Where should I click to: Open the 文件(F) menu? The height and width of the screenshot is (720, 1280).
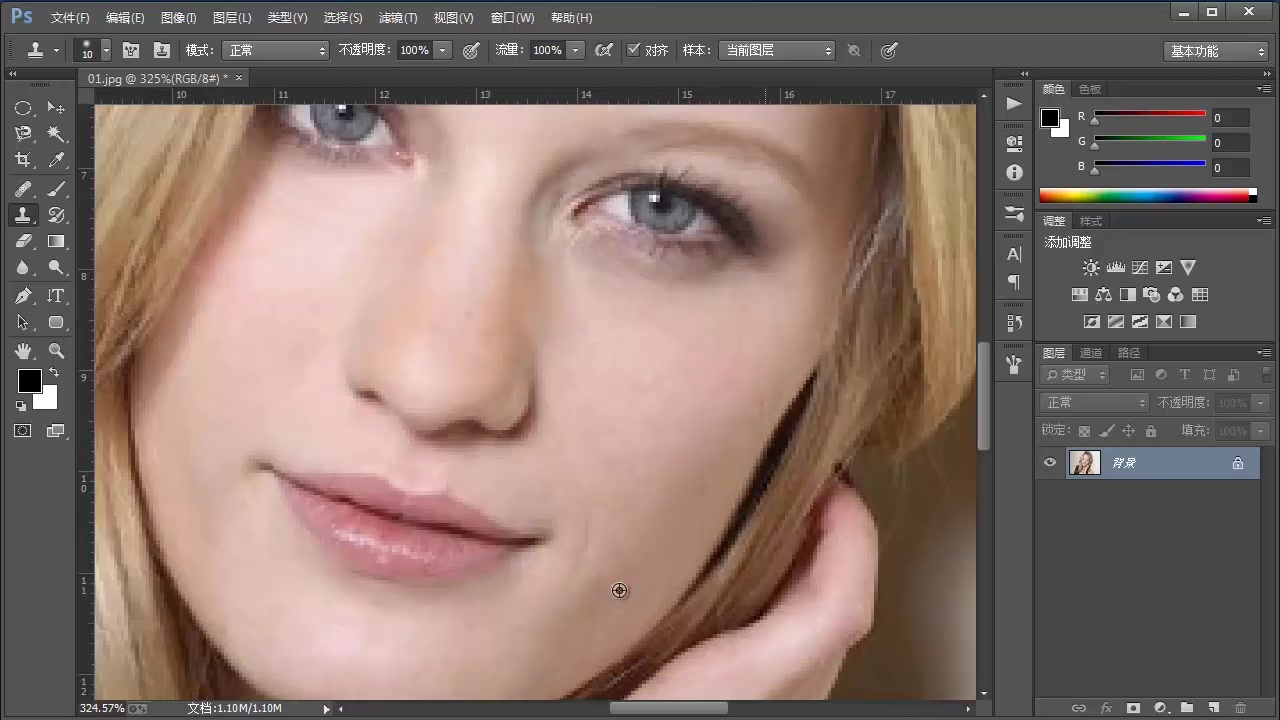point(70,18)
